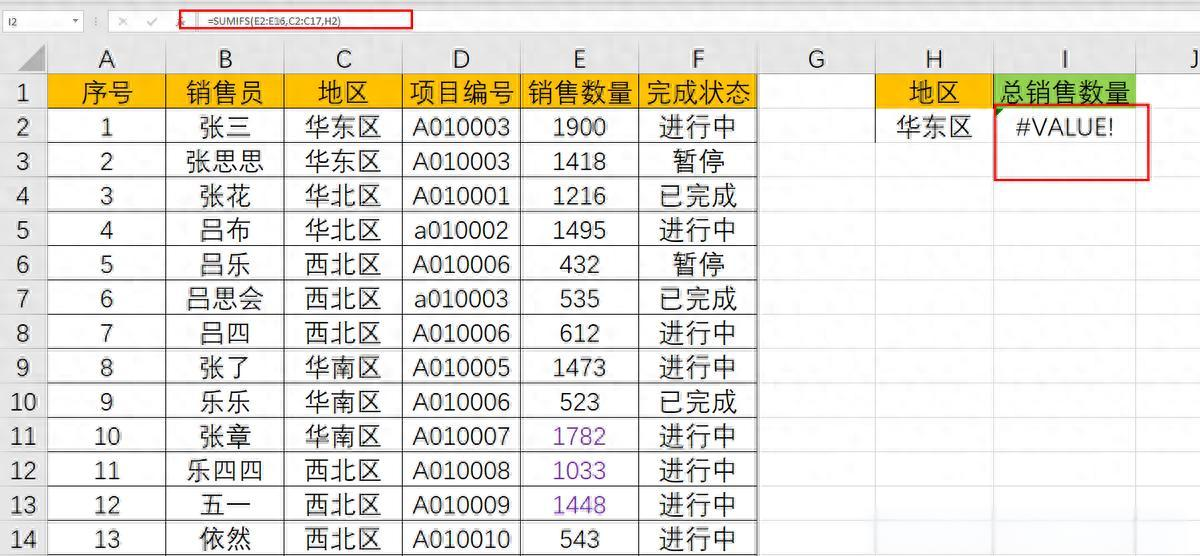Select column F header
The image size is (1200, 556).
(x=698, y=59)
